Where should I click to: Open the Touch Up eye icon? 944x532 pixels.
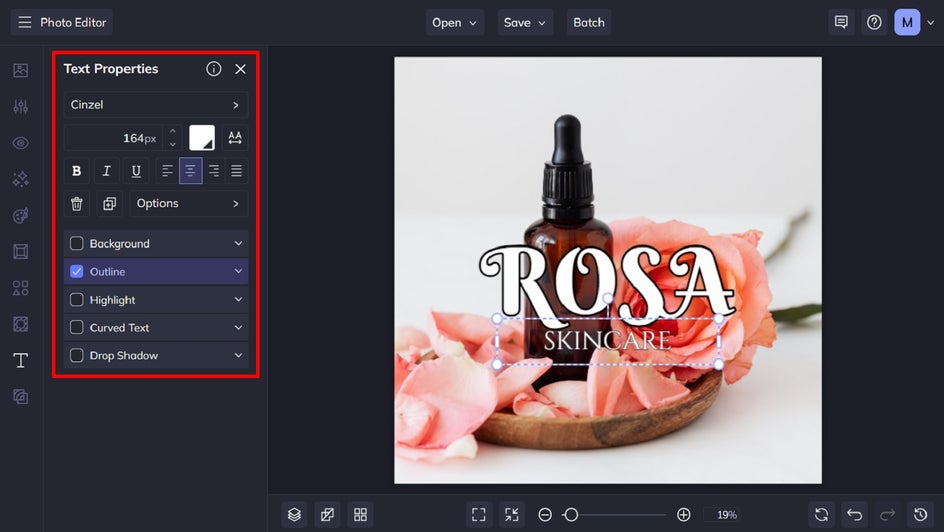click(x=20, y=143)
